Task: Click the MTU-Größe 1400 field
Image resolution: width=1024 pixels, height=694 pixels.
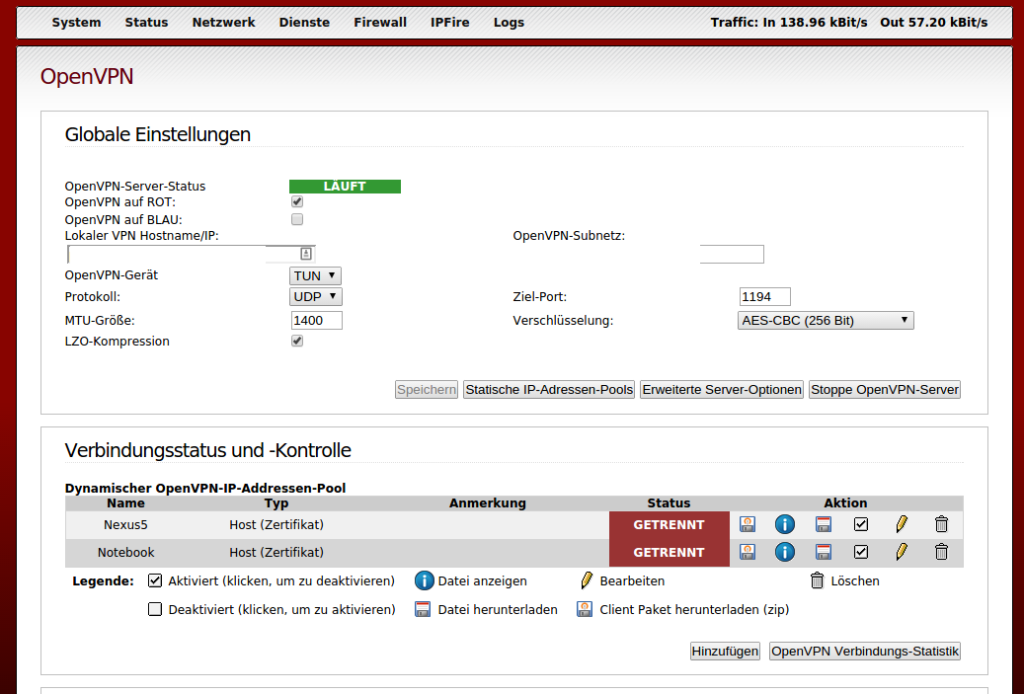Action: tap(316, 321)
